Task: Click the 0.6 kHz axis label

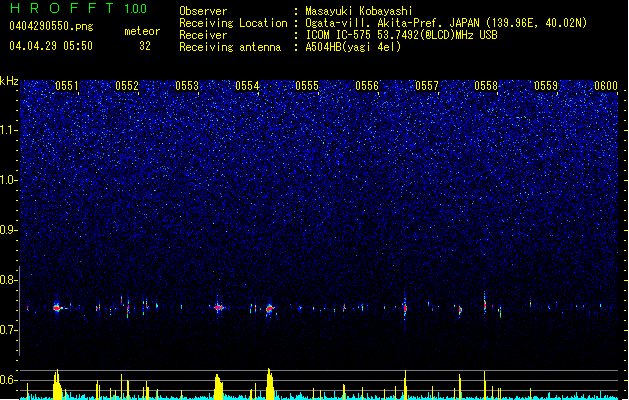Action: [x=9, y=380]
